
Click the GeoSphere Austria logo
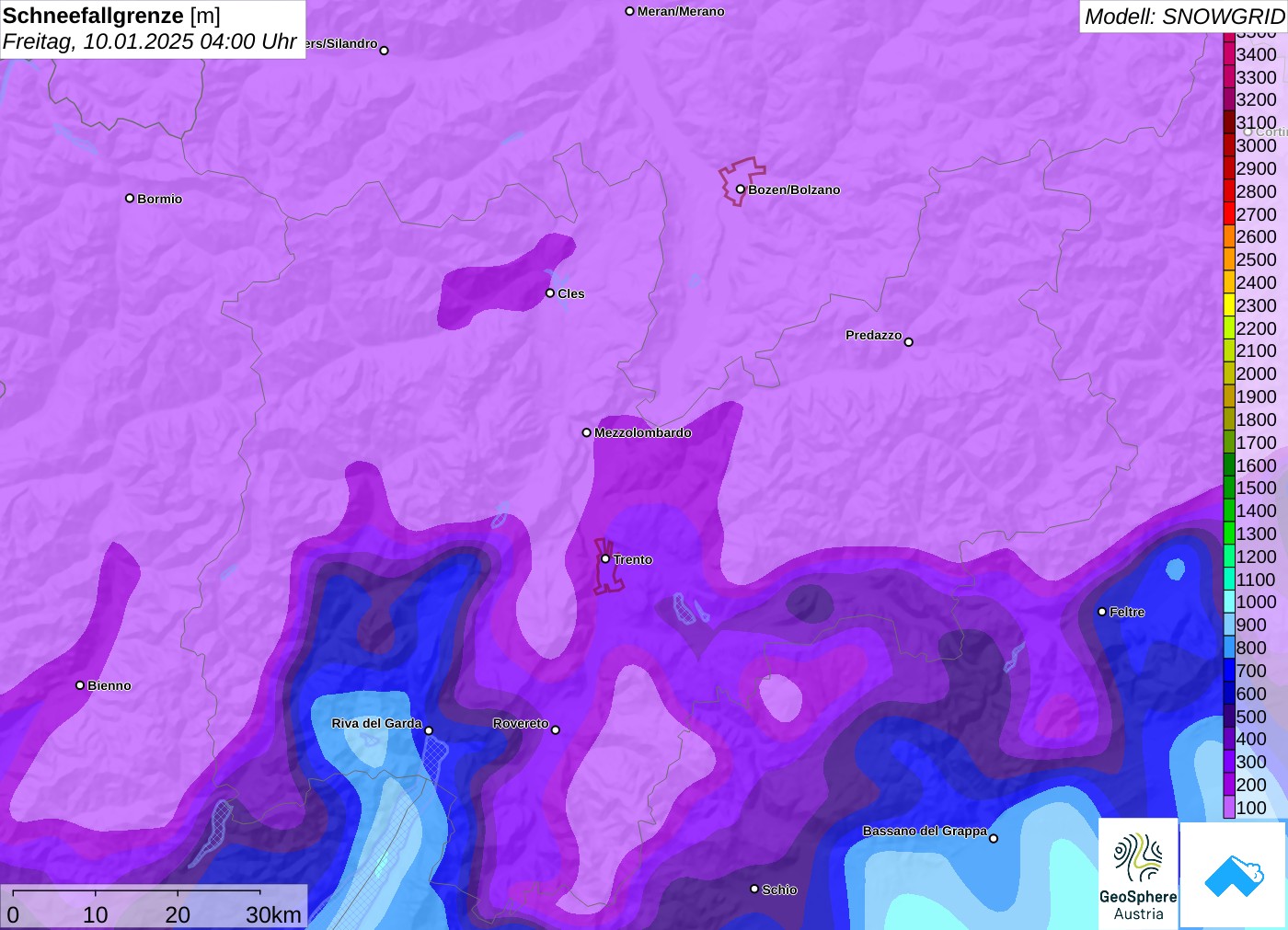click(1138, 873)
